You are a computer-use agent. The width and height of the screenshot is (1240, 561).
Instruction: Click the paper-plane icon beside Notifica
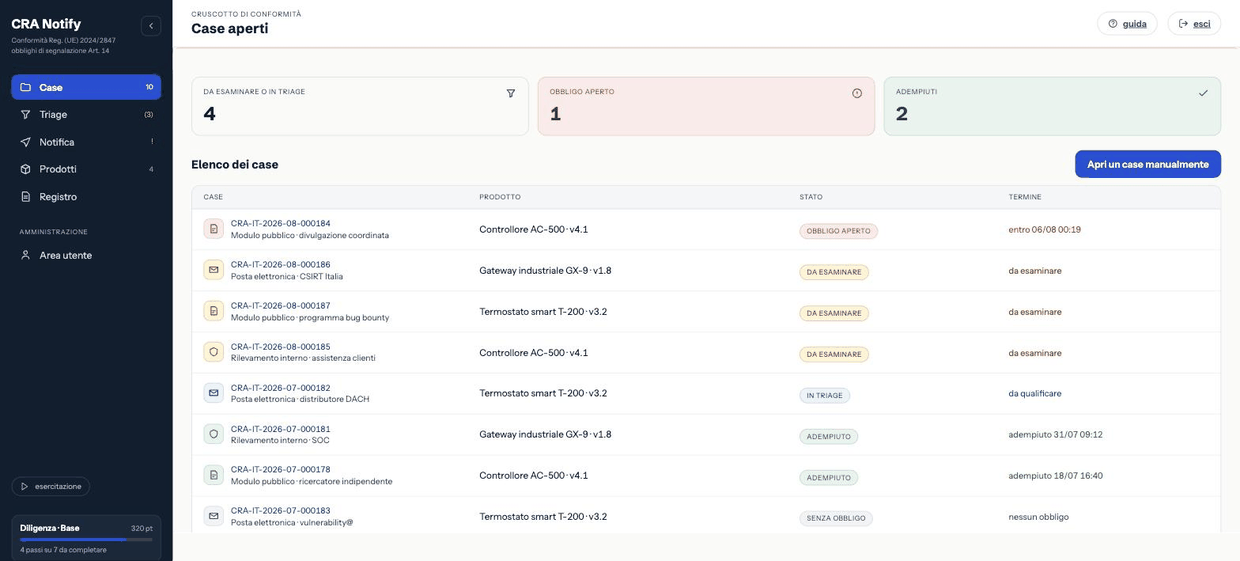[26, 142]
